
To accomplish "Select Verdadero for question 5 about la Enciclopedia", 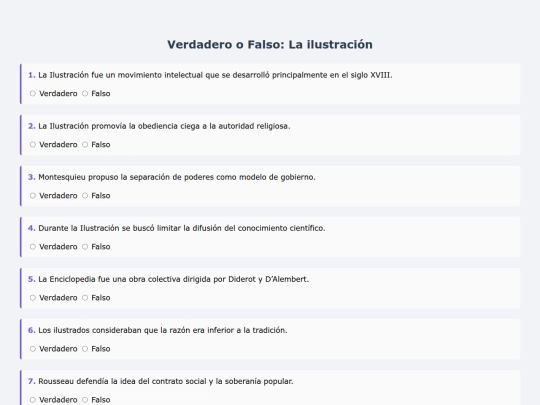I will click(33, 298).
